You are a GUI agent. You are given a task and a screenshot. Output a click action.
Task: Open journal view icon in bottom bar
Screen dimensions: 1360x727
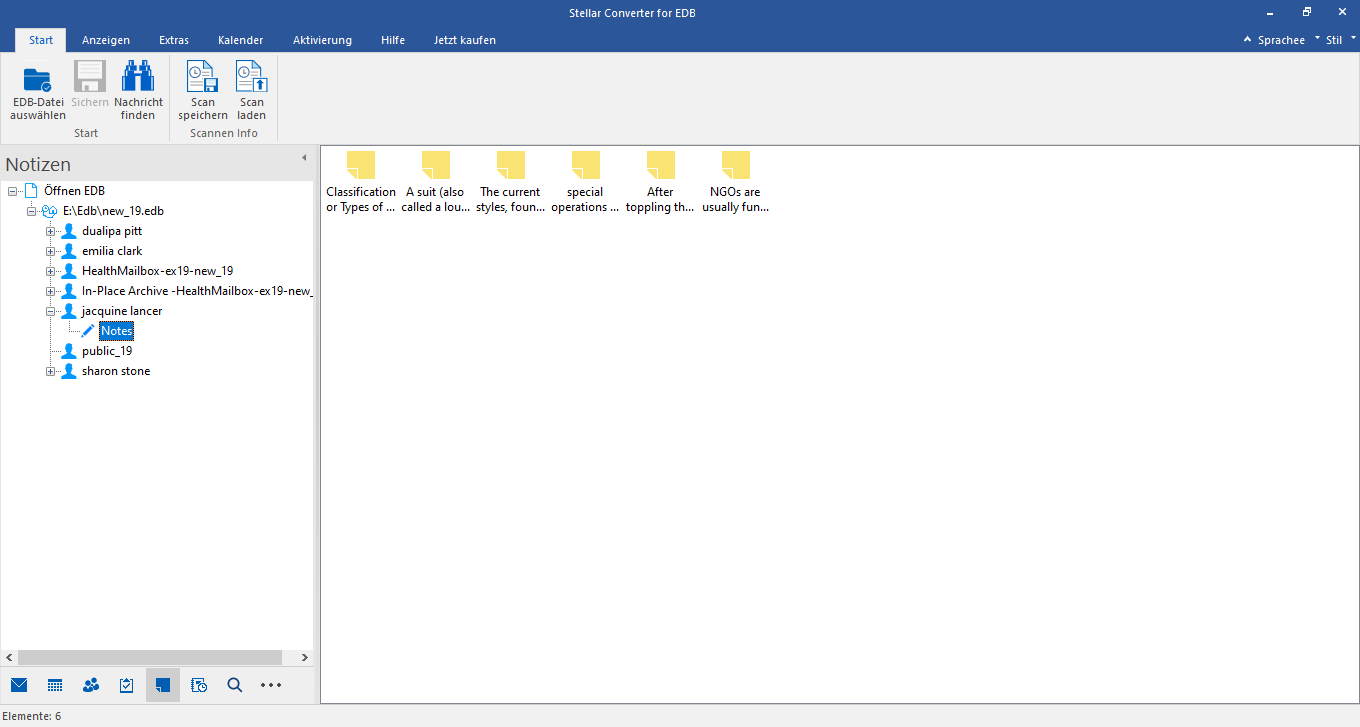[x=199, y=685]
